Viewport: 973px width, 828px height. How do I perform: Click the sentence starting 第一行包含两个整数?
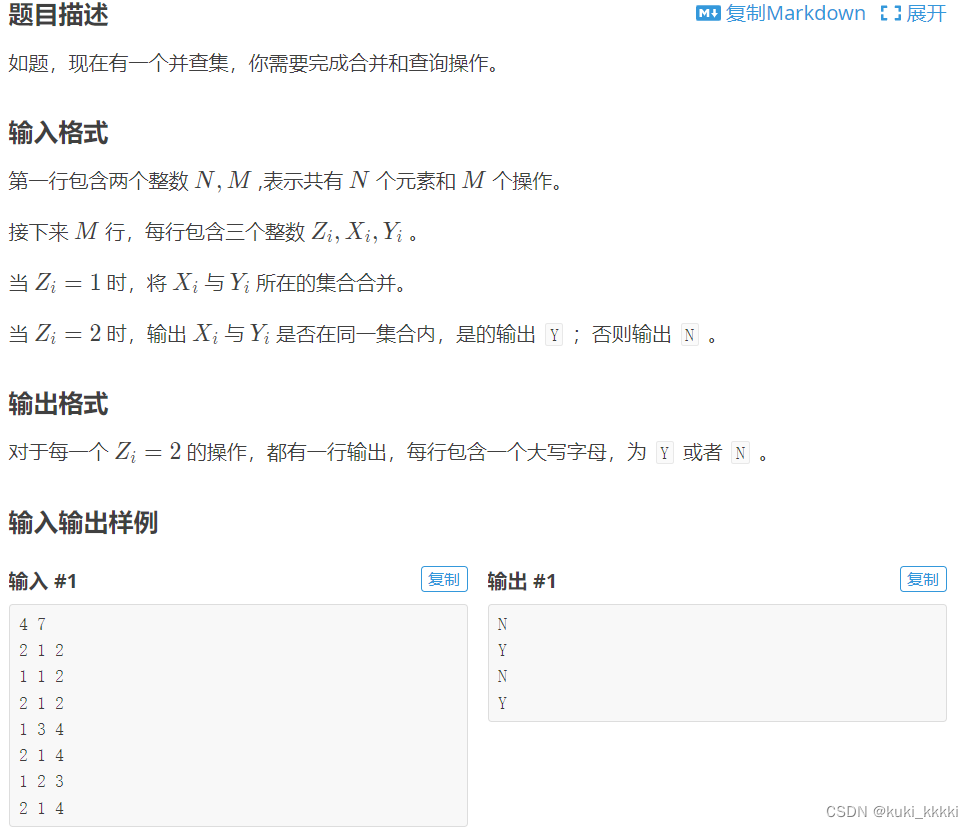285,181
